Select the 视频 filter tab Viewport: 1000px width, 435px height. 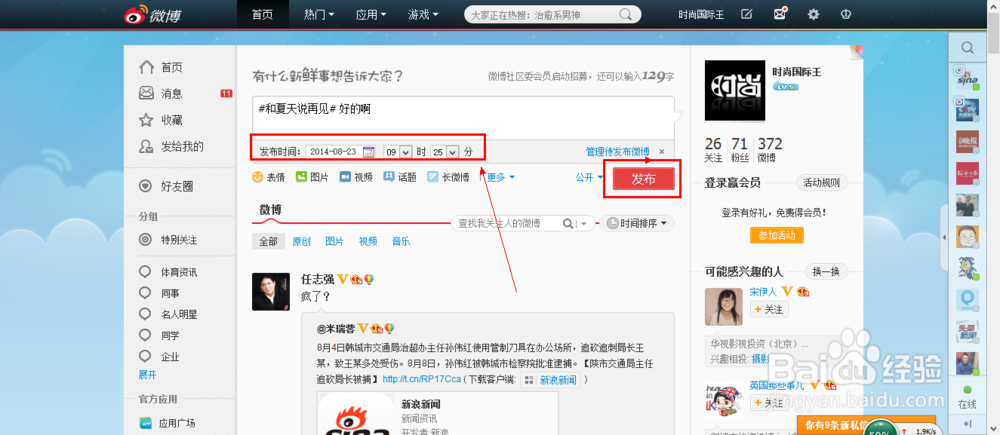pyautogui.click(x=367, y=241)
